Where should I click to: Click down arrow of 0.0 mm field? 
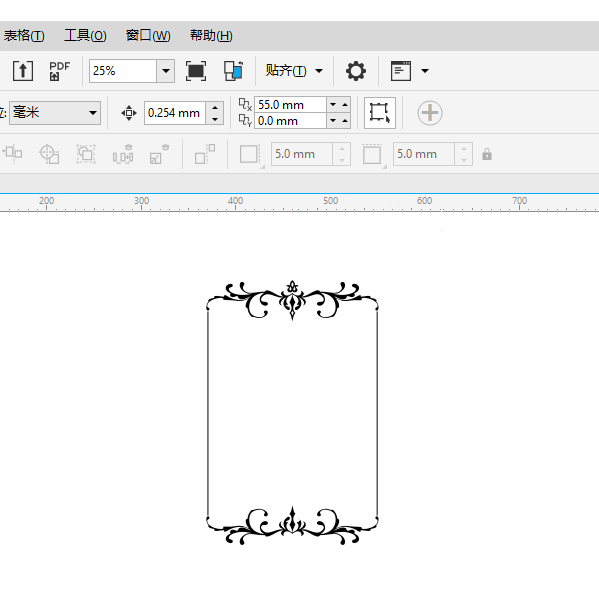[333, 121]
